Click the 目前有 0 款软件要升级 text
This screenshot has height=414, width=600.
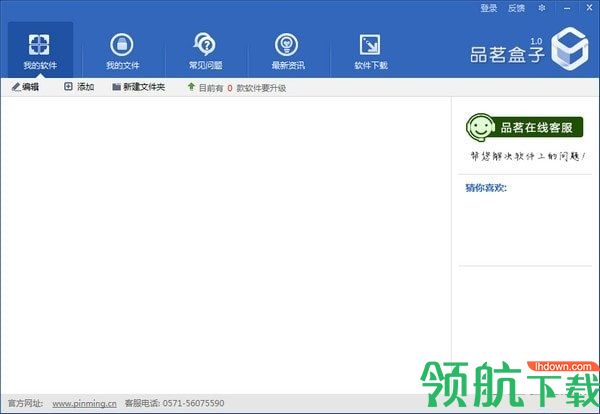242,88
